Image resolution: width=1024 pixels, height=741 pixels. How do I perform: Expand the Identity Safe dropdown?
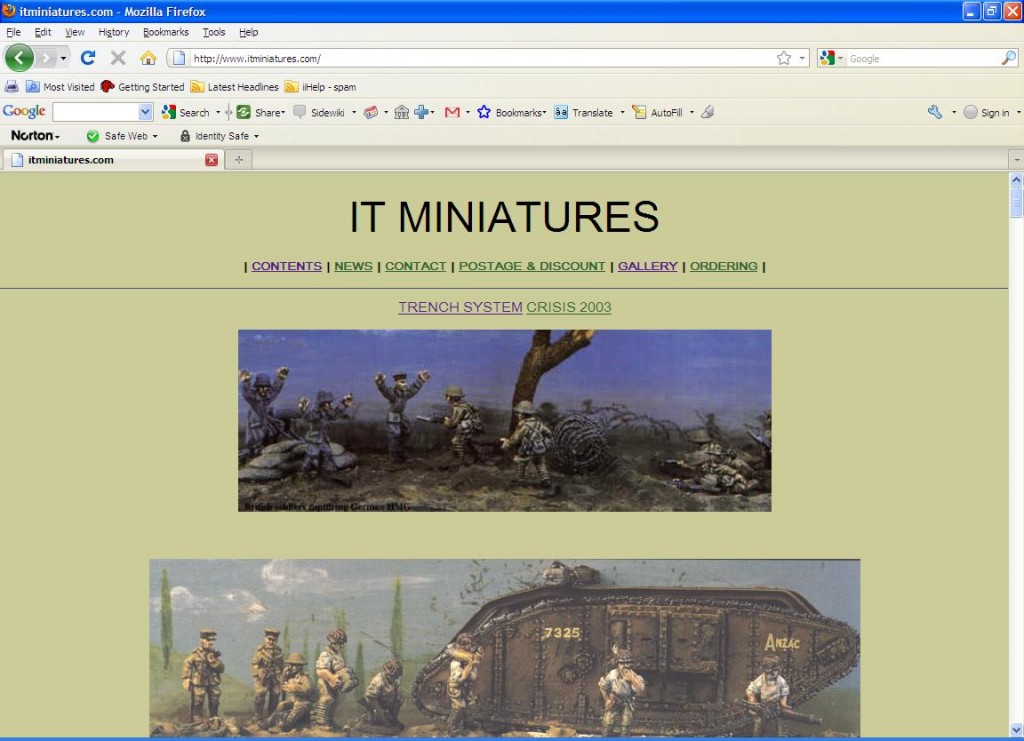[219, 136]
